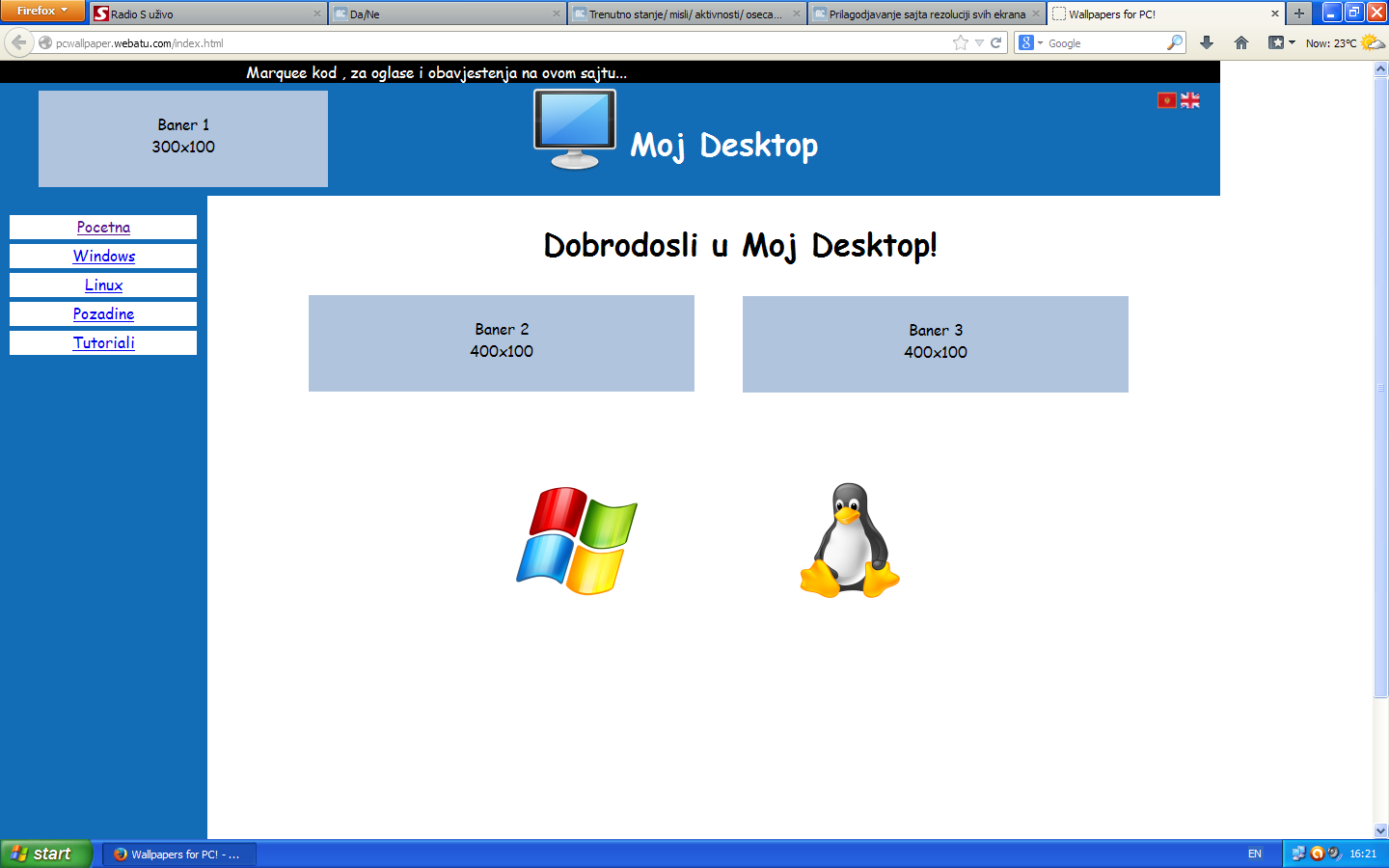Close the Da/Ne tab
This screenshot has width=1389, height=868.
[556, 14]
